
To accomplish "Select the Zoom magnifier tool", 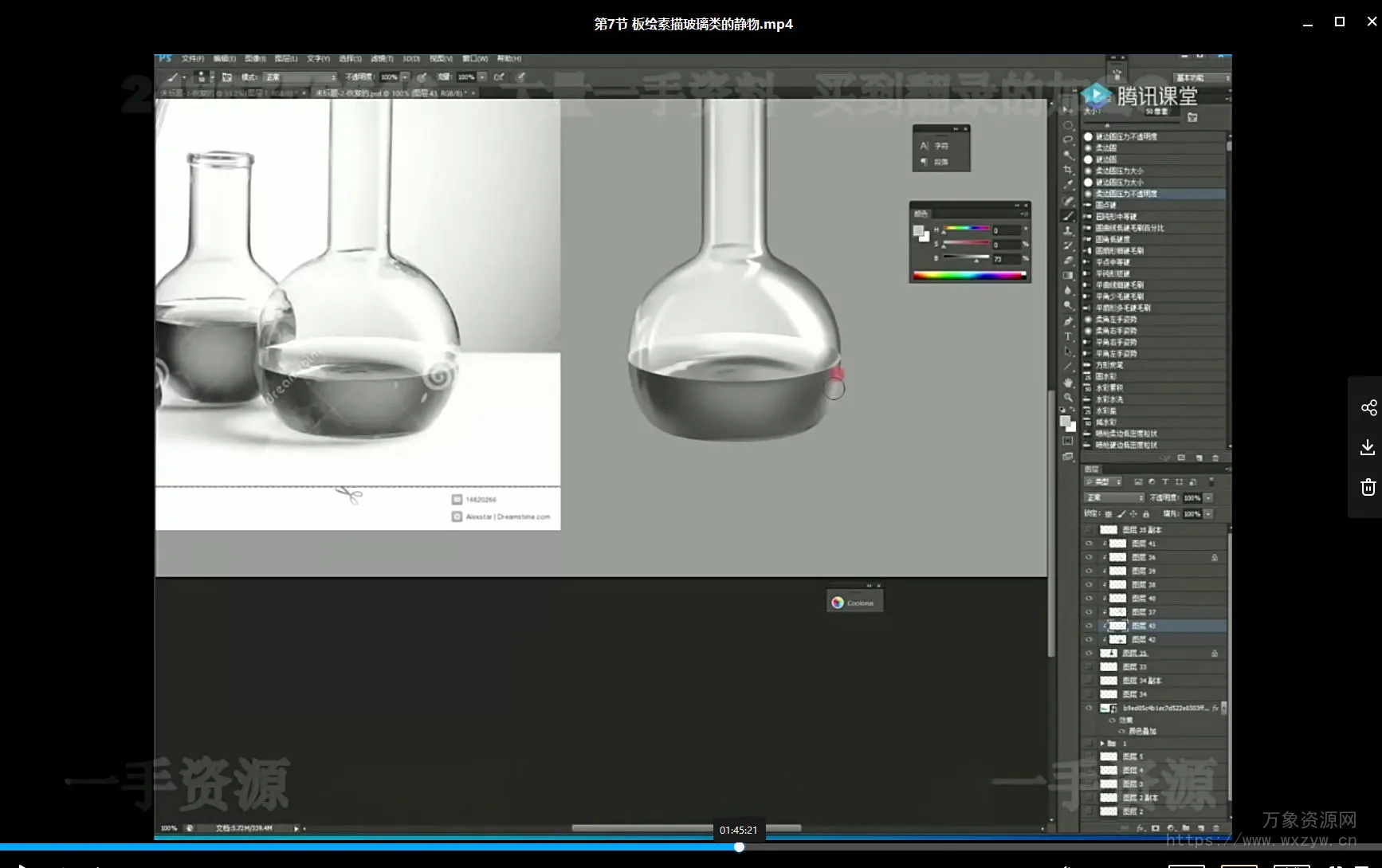I will click(x=1068, y=397).
